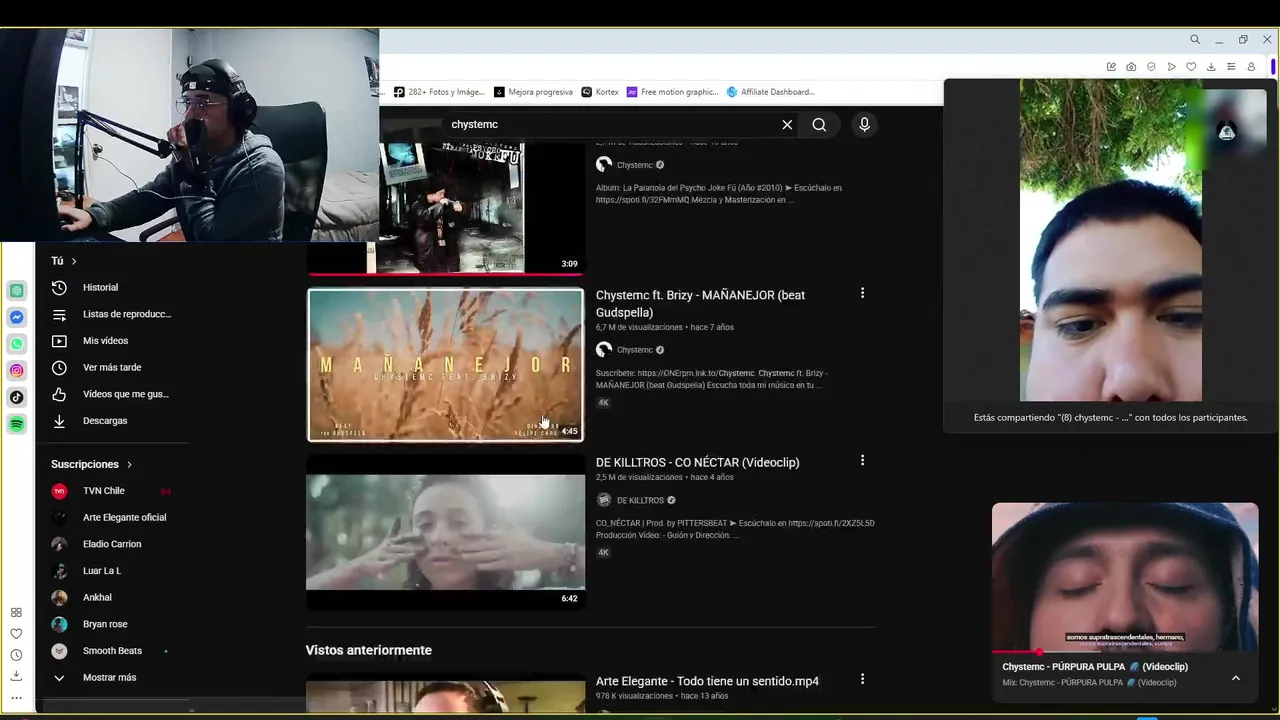The height and width of the screenshot is (720, 1280).
Task: Take a snapshot with the camera icon
Action: click(1131, 67)
